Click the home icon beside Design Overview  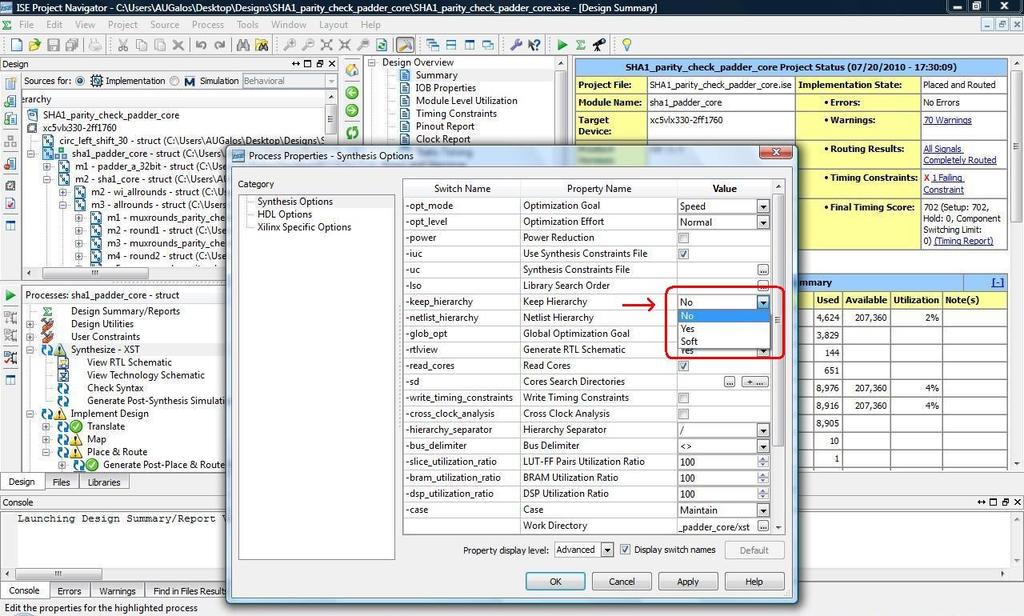(352, 70)
